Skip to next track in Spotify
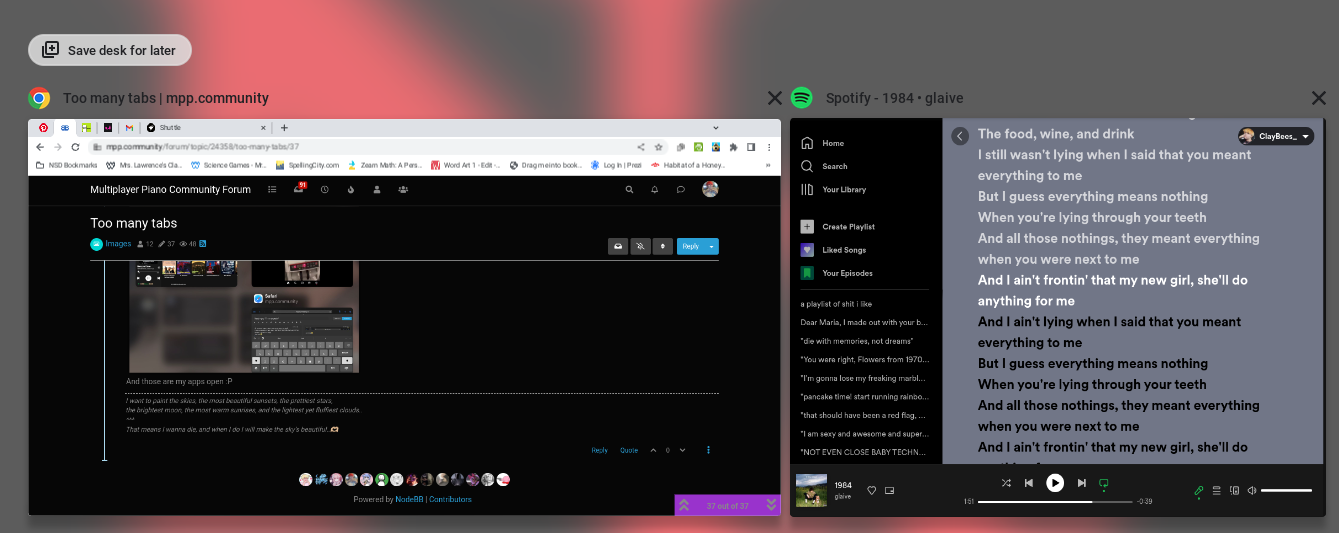 point(1081,483)
